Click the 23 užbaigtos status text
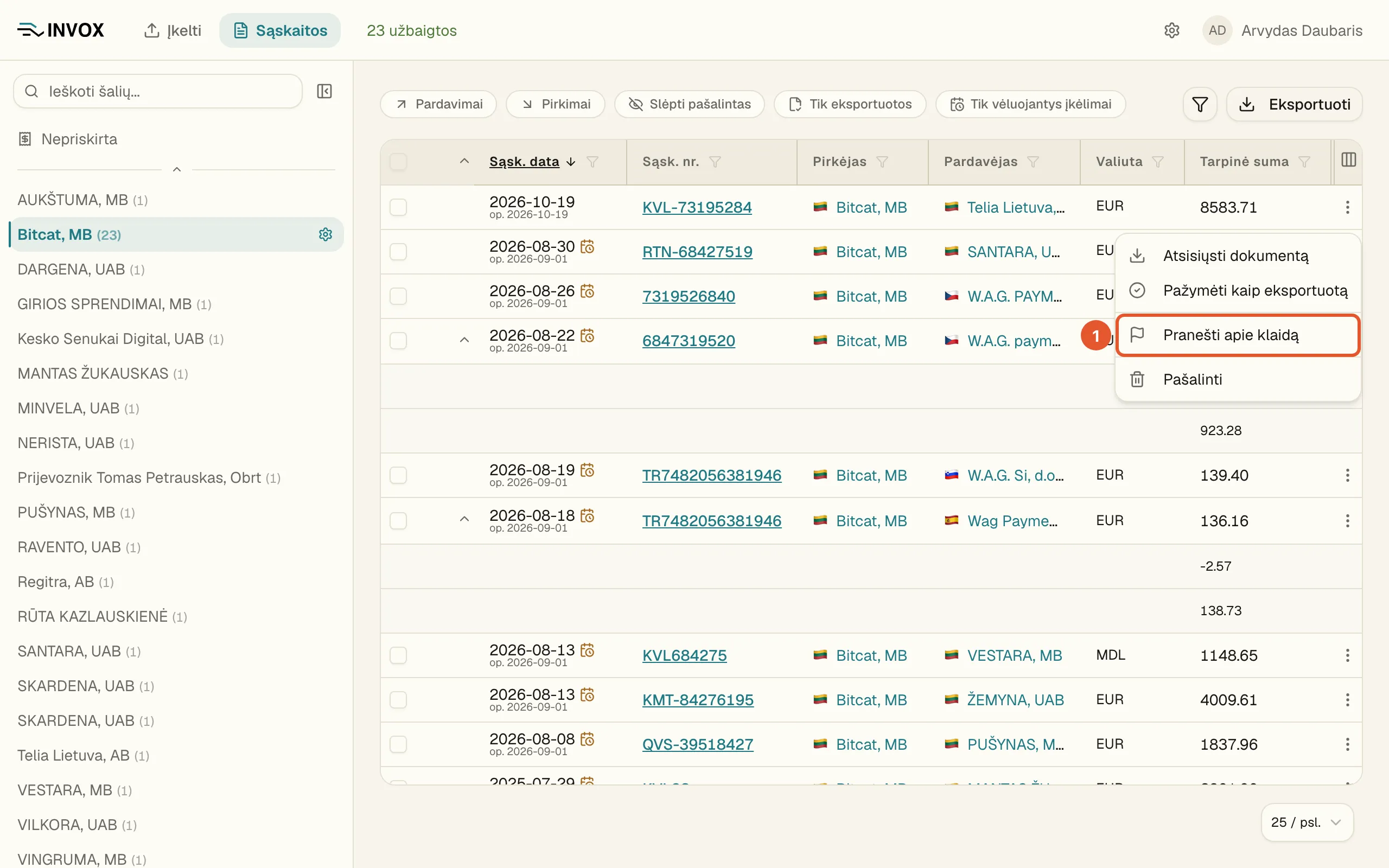The height and width of the screenshot is (868, 1389). pyautogui.click(x=411, y=30)
